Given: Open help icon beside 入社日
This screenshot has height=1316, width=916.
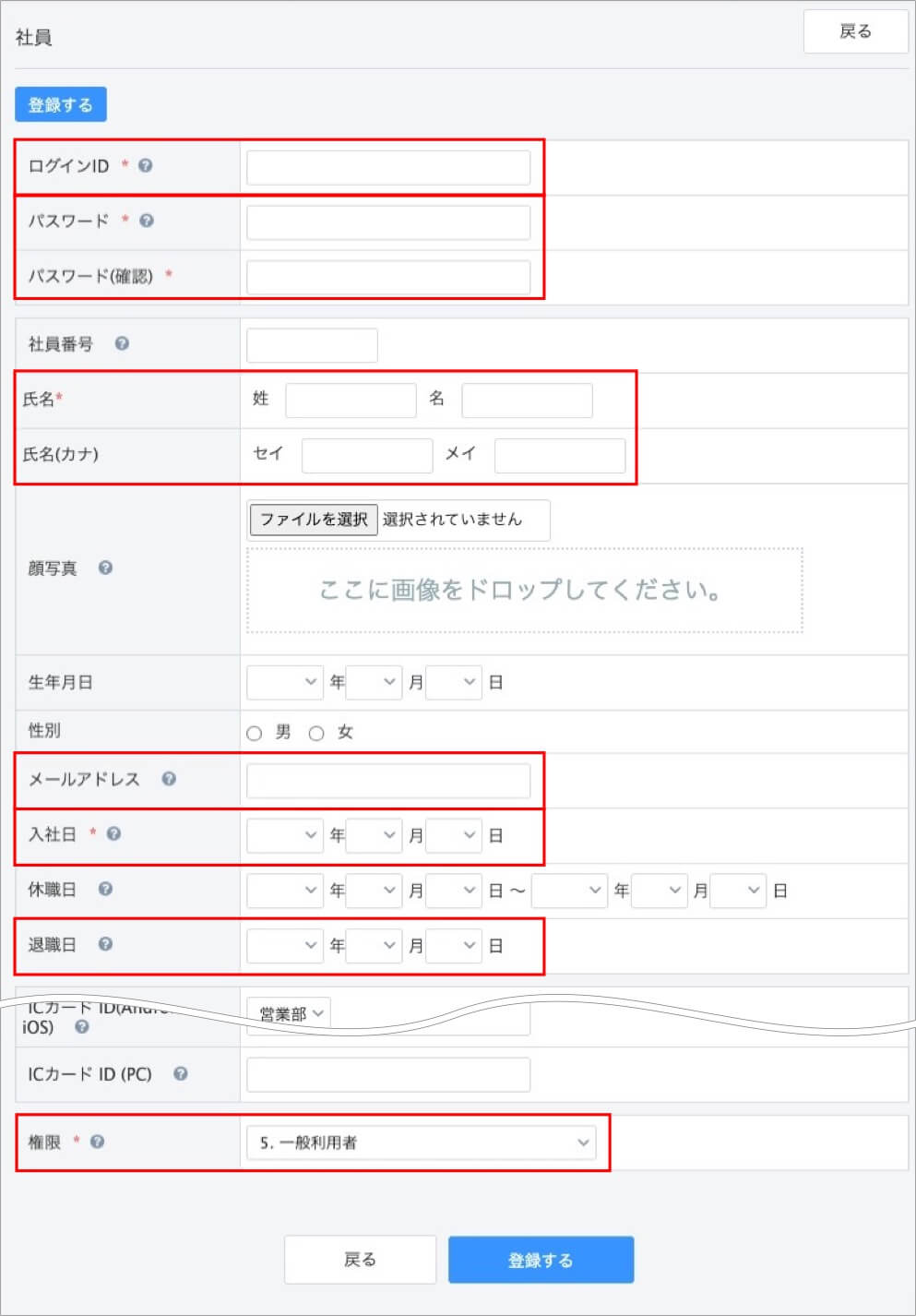Looking at the screenshot, I should pyautogui.click(x=113, y=833).
